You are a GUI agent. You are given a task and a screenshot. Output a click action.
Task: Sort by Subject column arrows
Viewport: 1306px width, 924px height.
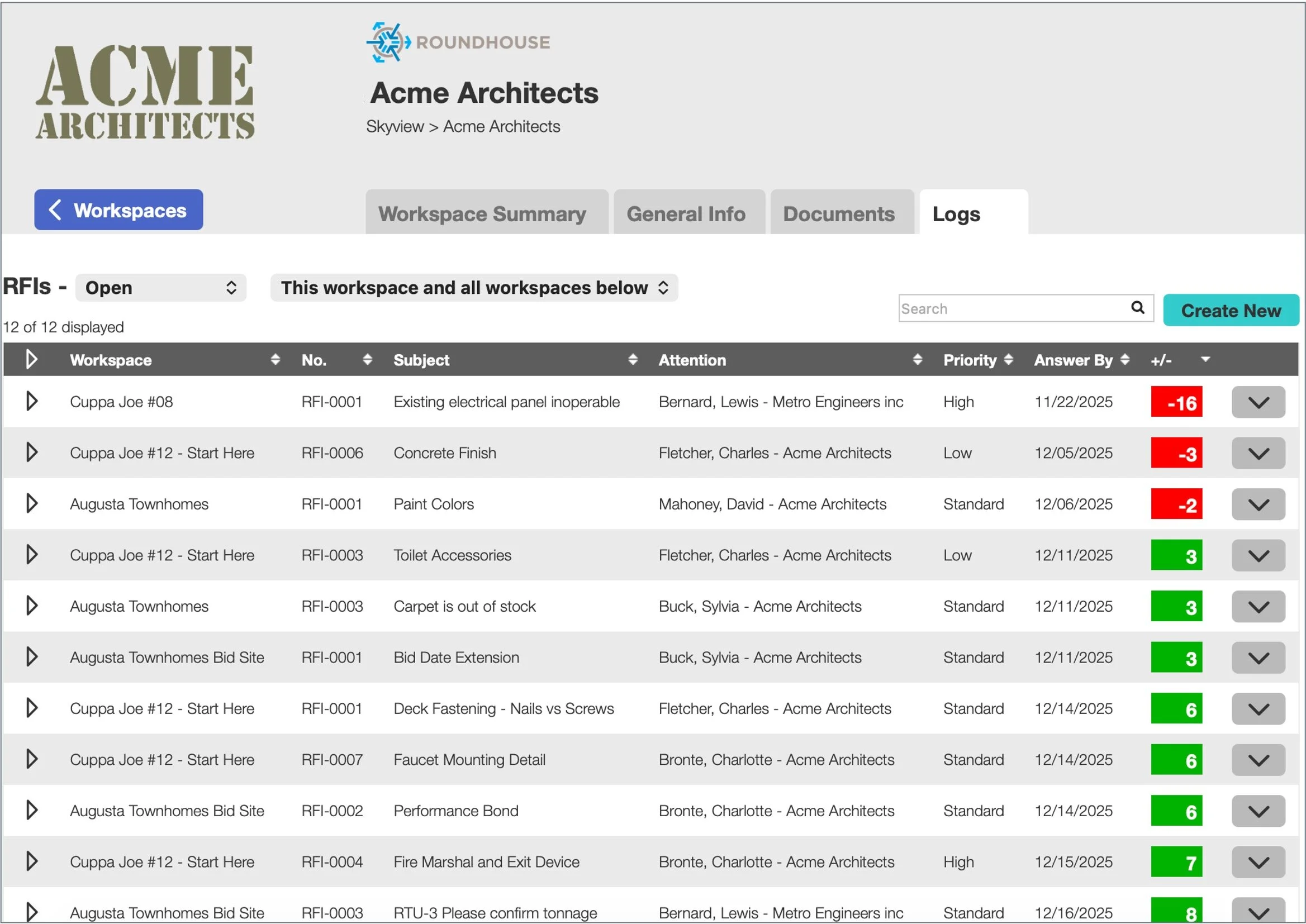pyautogui.click(x=633, y=360)
